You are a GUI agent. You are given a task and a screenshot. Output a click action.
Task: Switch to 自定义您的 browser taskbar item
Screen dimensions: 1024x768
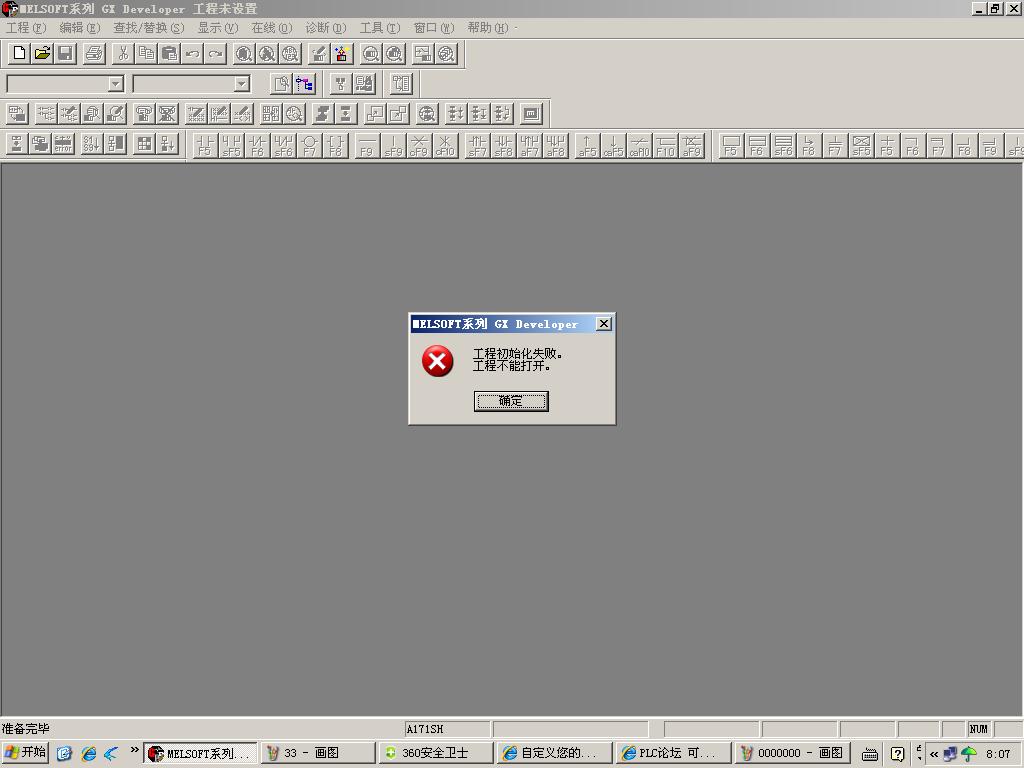tap(554, 753)
